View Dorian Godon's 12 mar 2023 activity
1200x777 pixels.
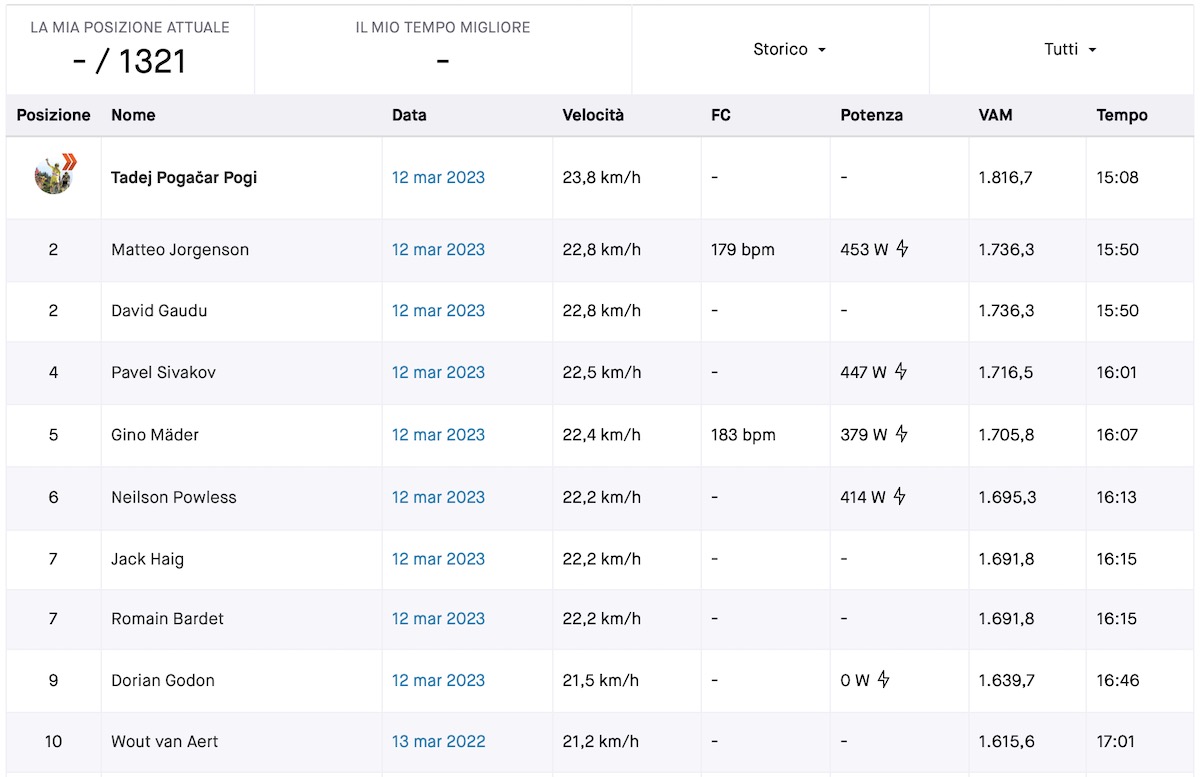pyautogui.click(x=438, y=681)
